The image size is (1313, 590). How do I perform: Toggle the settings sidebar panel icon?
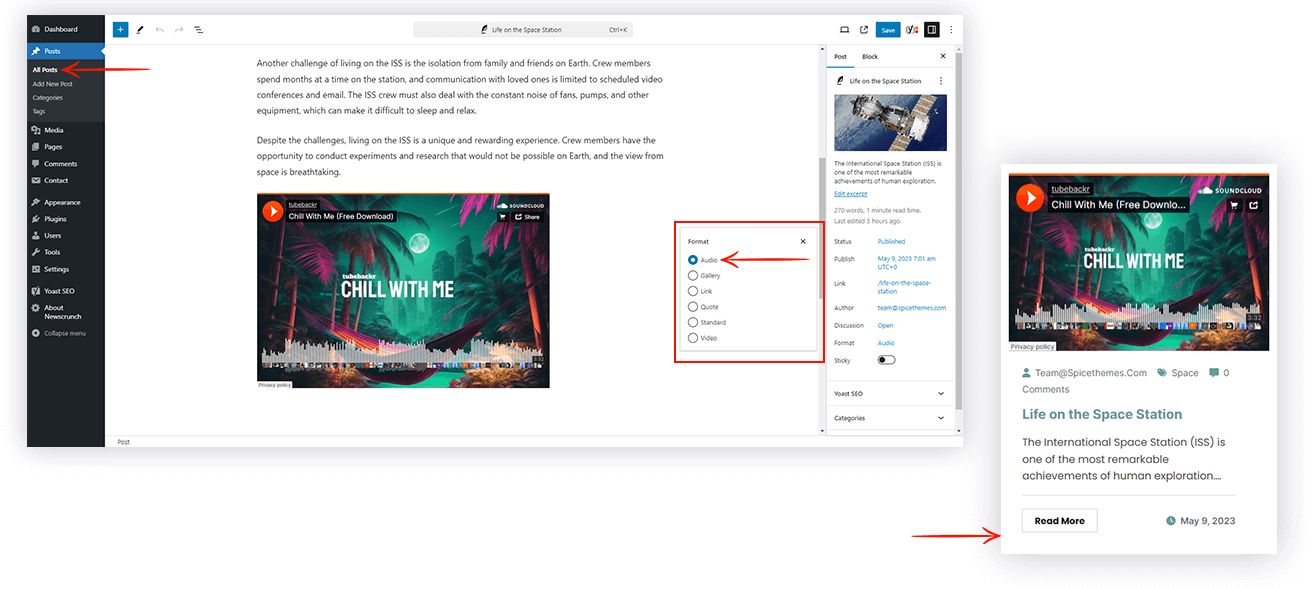coord(932,30)
